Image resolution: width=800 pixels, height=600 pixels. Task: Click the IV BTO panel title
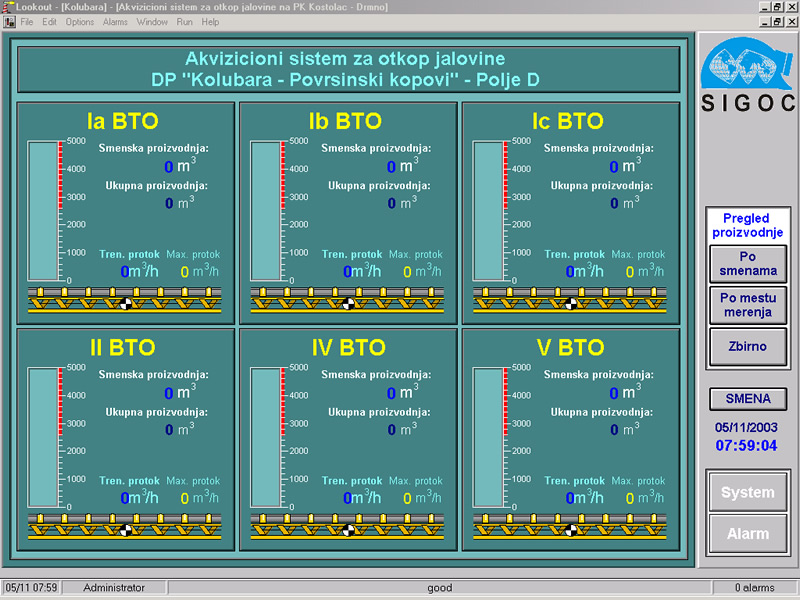point(349,348)
